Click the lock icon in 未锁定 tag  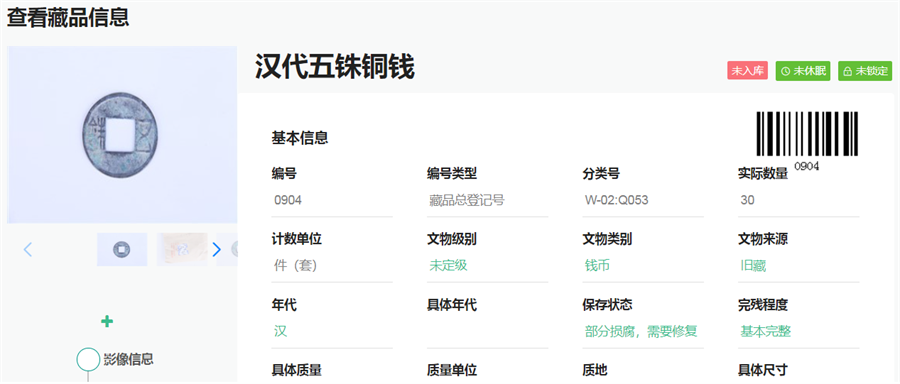pyautogui.click(x=848, y=72)
